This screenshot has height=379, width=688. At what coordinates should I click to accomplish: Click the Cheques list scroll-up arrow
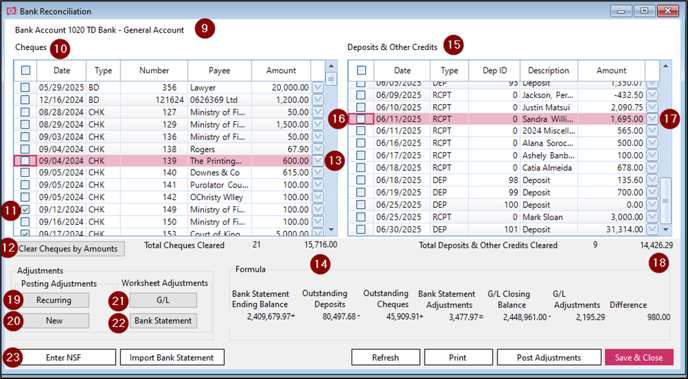point(331,66)
